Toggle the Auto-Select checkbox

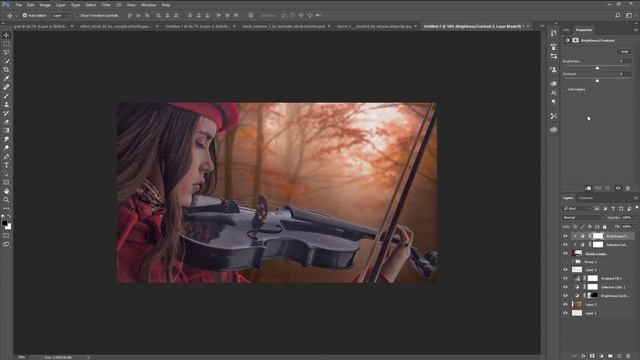[24, 16]
